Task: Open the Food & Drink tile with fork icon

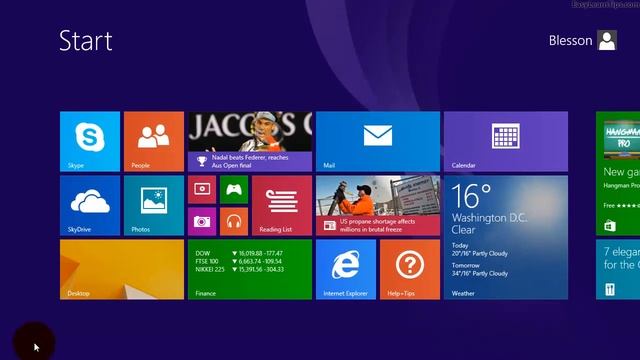Action: coord(618,269)
